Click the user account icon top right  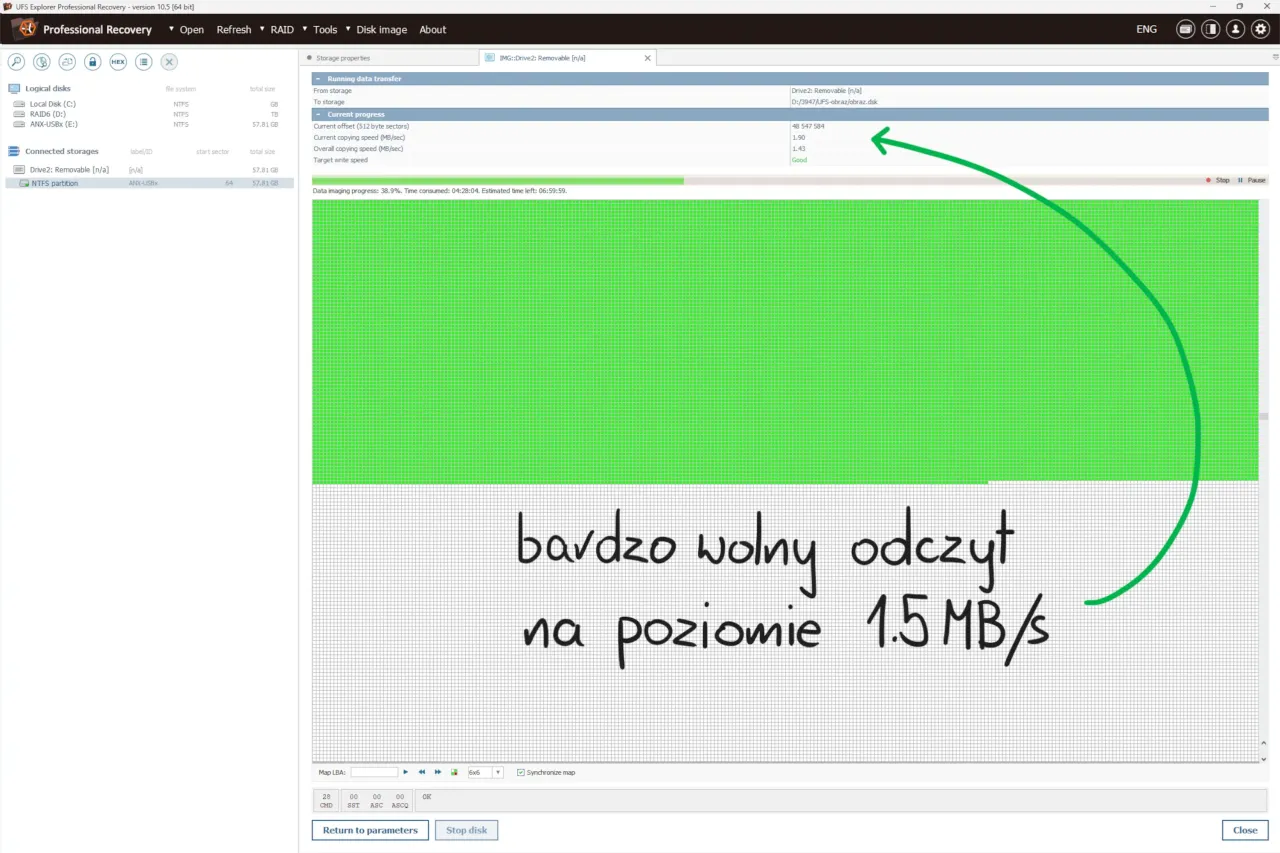[x=1235, y=29]
